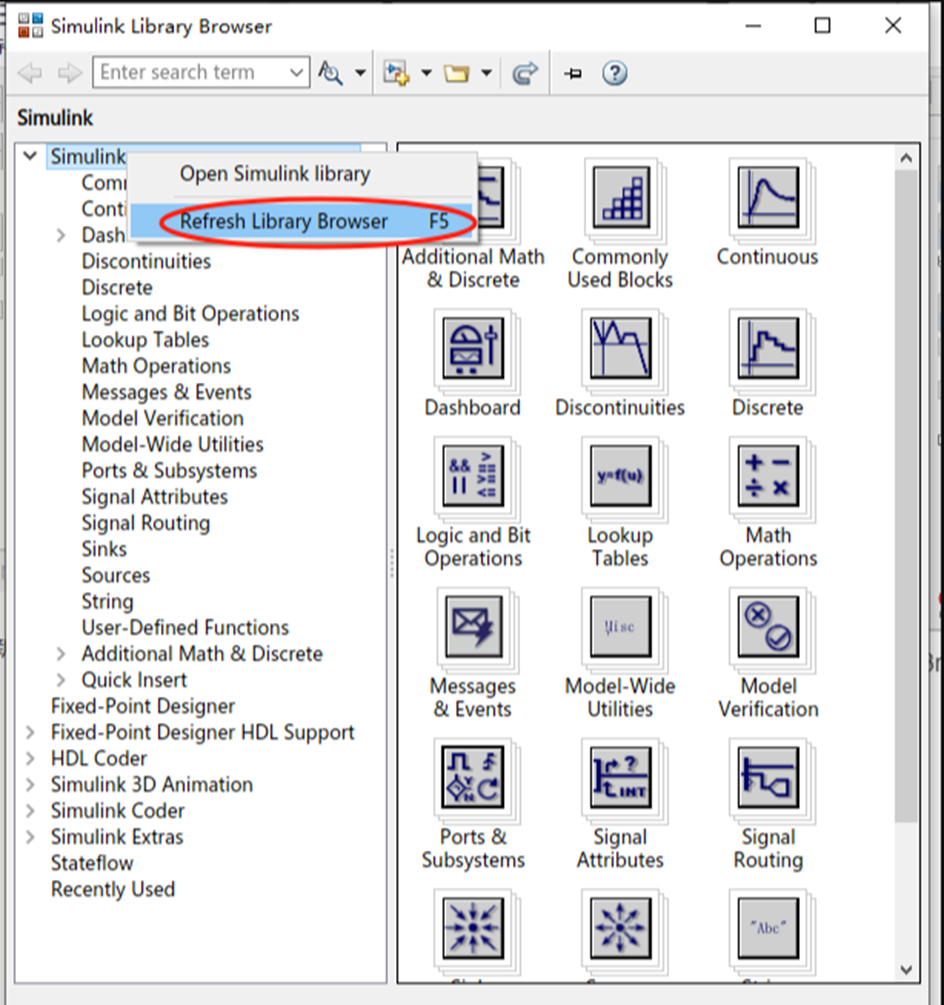The height and width of the screenshot is (1005, 944).
Task: Select Stateflow in the tree
Action: [x=92, y=863]
